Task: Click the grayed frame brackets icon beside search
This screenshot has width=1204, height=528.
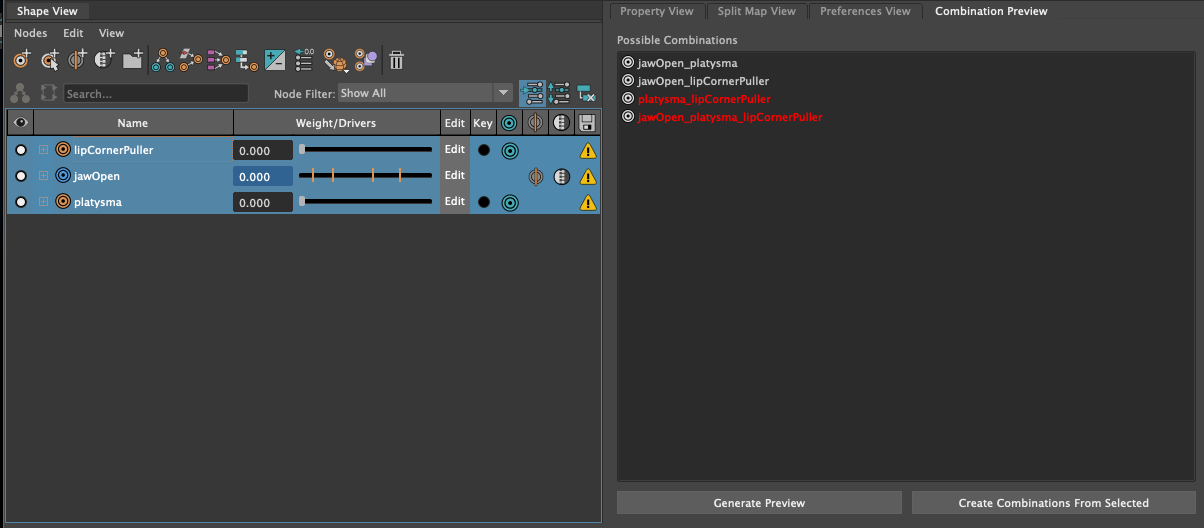Action: (x=48, y=93)
